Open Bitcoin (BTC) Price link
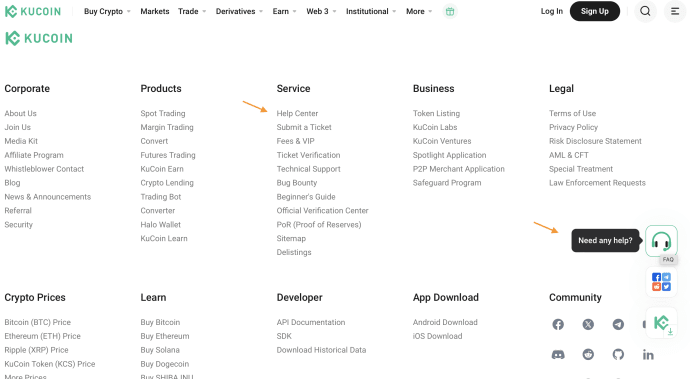Screen dimensions: 690x379 37,322
